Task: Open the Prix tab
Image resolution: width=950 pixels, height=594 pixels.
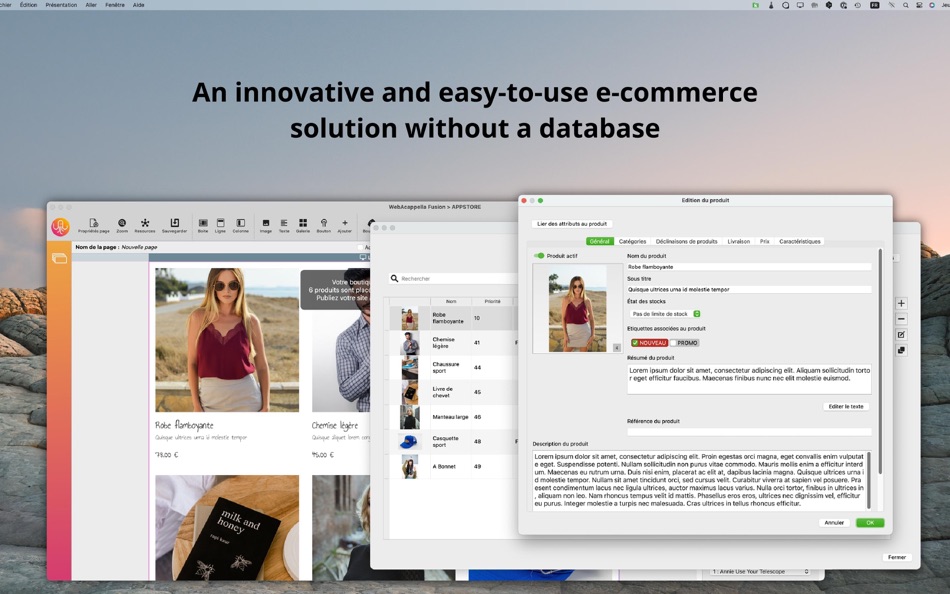Action: tap(765, 241)
